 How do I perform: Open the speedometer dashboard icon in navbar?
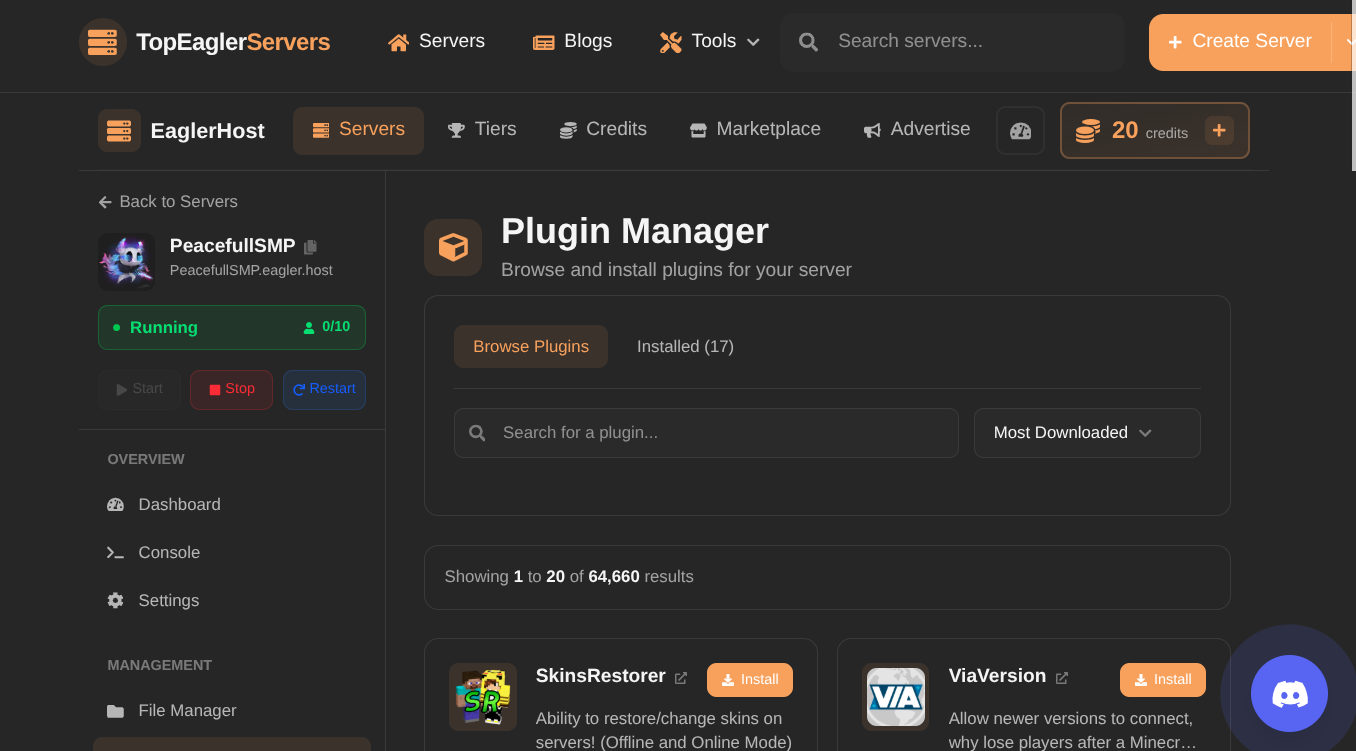[1020, 131]
